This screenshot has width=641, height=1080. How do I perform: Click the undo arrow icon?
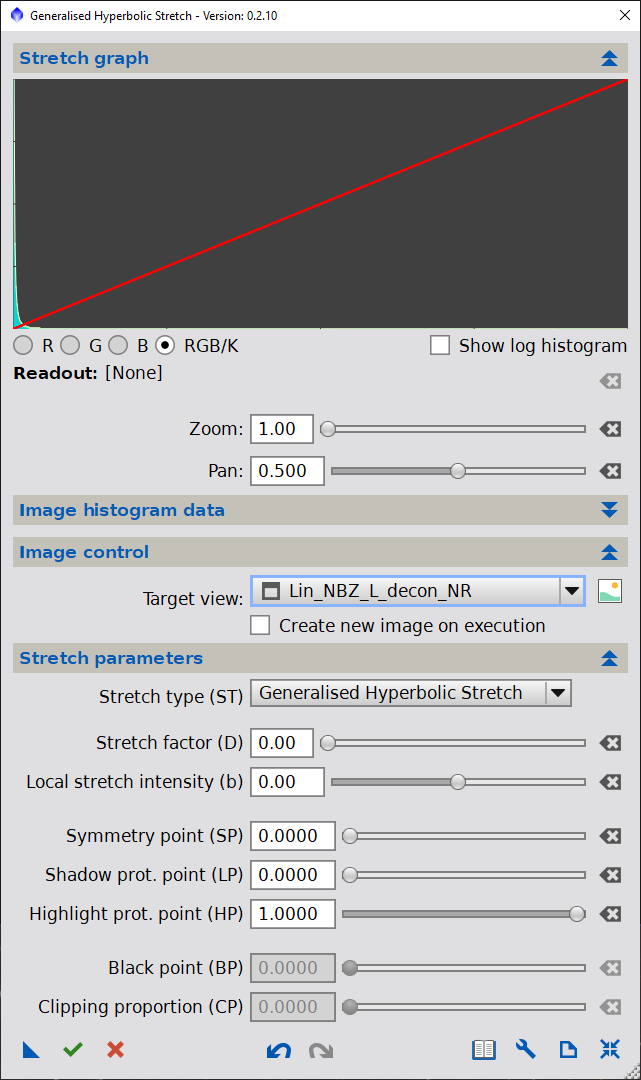(x=277, y=1050)
